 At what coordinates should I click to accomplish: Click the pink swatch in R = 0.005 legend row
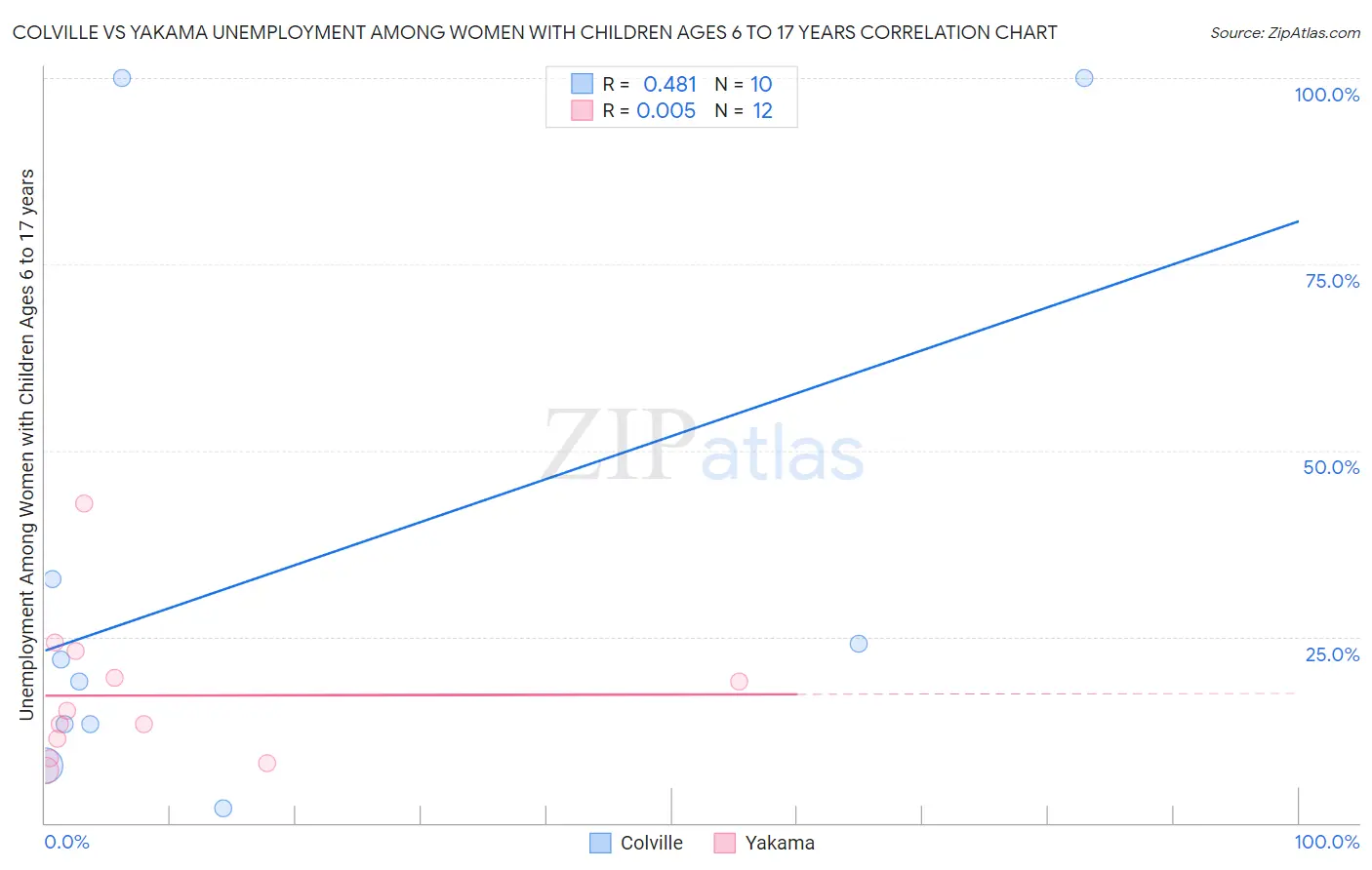[582, 110]
